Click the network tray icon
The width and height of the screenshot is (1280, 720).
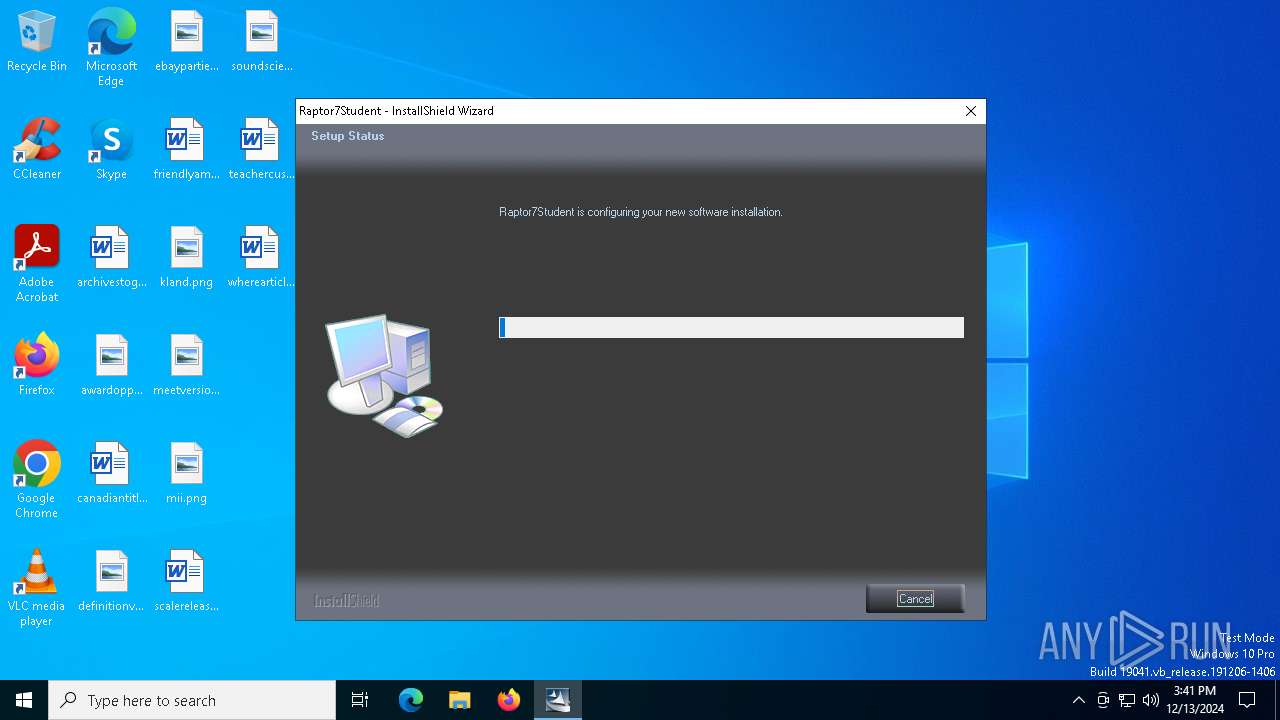coord(1127,700)
